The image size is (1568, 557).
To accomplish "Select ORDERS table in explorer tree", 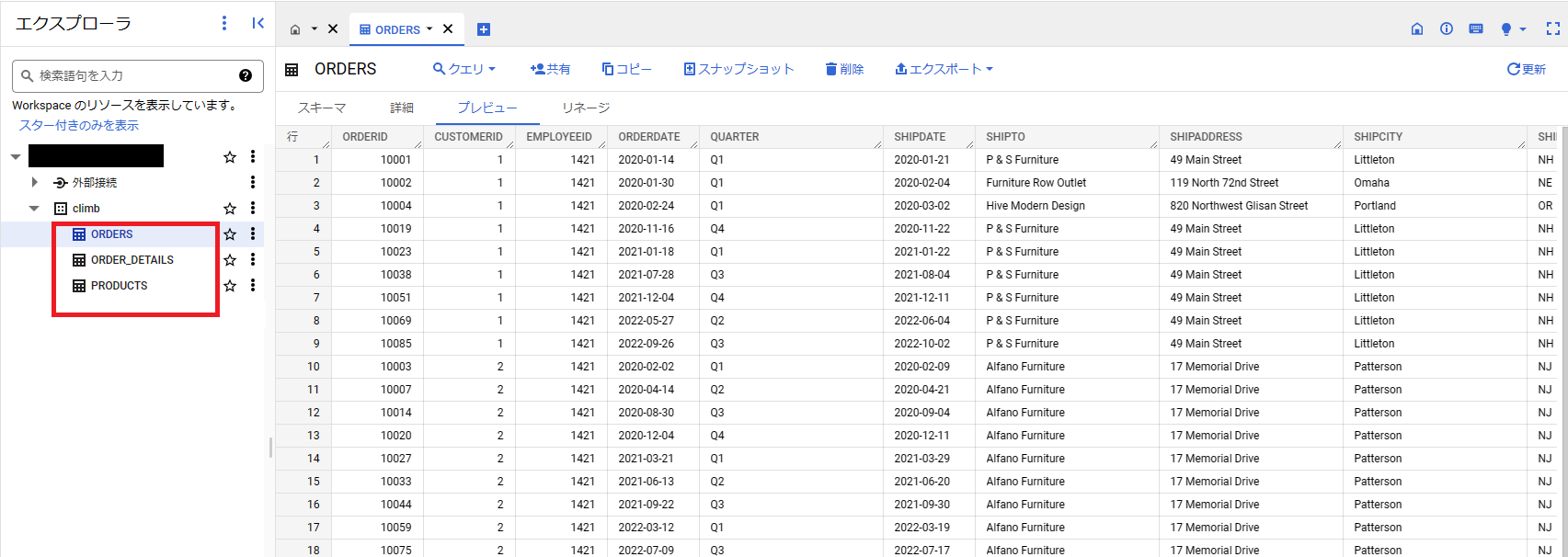I will pyautogui.click(x=112, y=234).
